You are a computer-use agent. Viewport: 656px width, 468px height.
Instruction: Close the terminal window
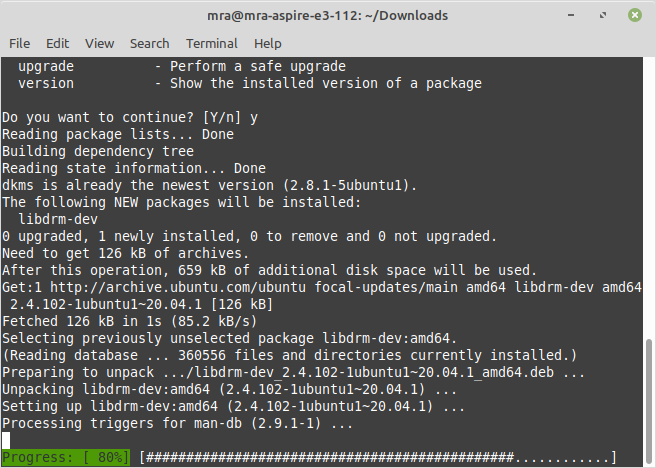(x=635, y=15)
